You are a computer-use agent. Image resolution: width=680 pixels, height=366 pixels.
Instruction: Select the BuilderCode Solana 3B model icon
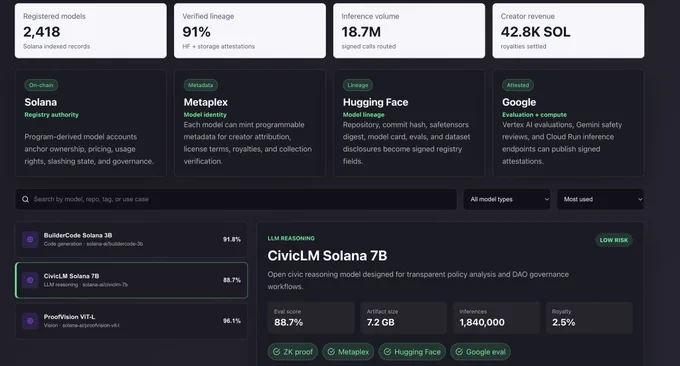coord(30,239)
